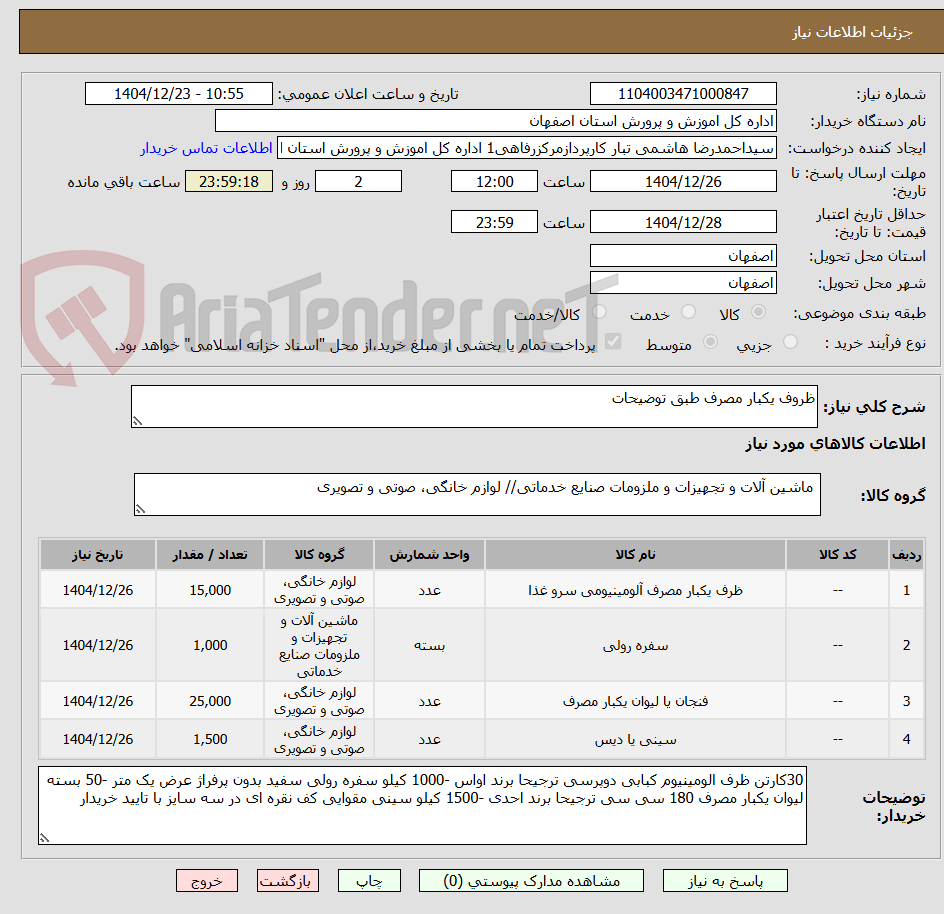The height and width of the screenshot is (914, 944).
Task: Click the deadline time 12:00 field
Action: [494, 181]
